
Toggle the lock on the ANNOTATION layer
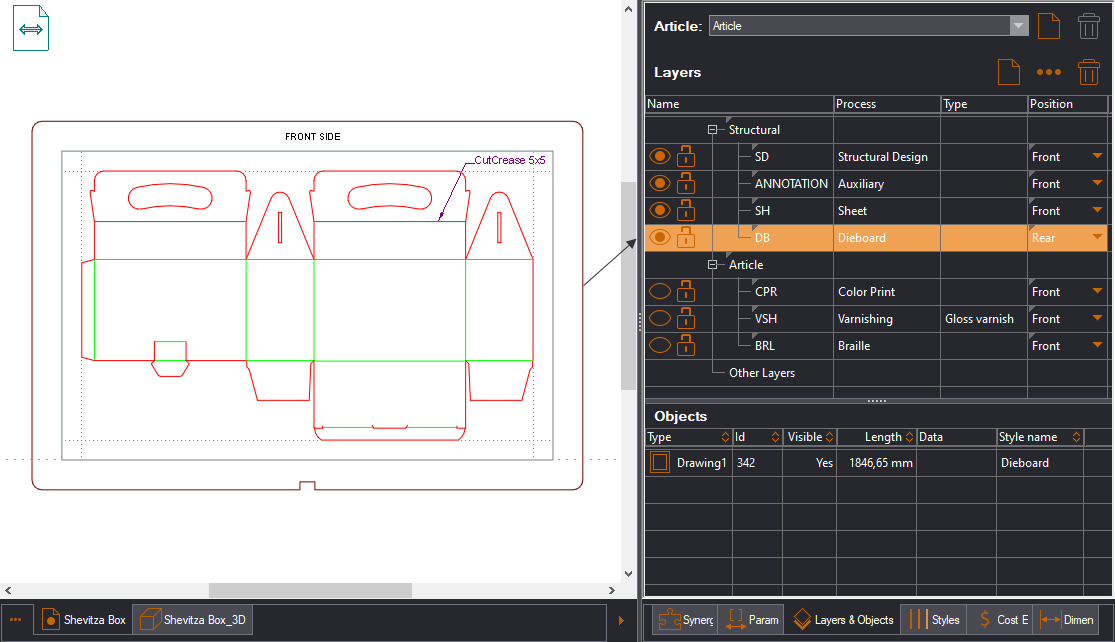coord(686,183)
